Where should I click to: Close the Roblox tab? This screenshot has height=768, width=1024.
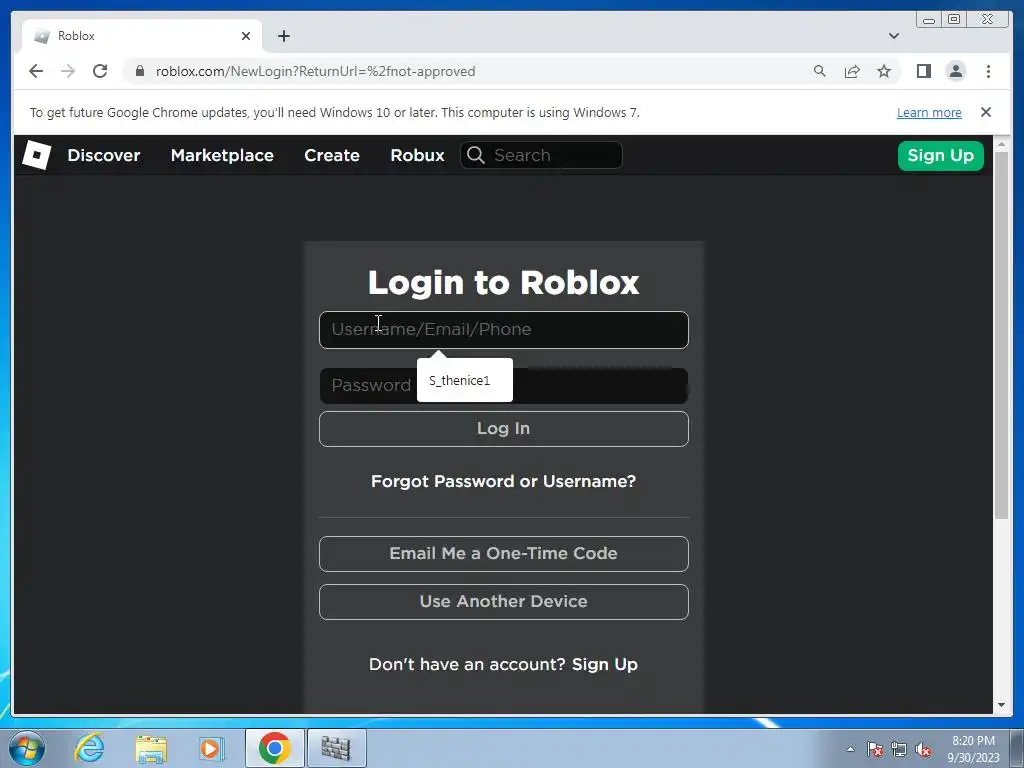pos(246,36)
